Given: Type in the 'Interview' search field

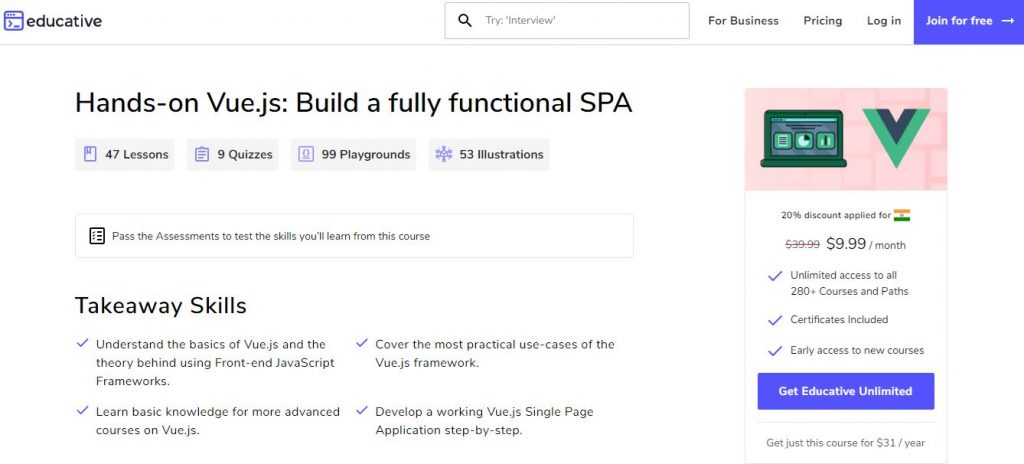Looking at the screenshot, I should click(x=580, y=20).
